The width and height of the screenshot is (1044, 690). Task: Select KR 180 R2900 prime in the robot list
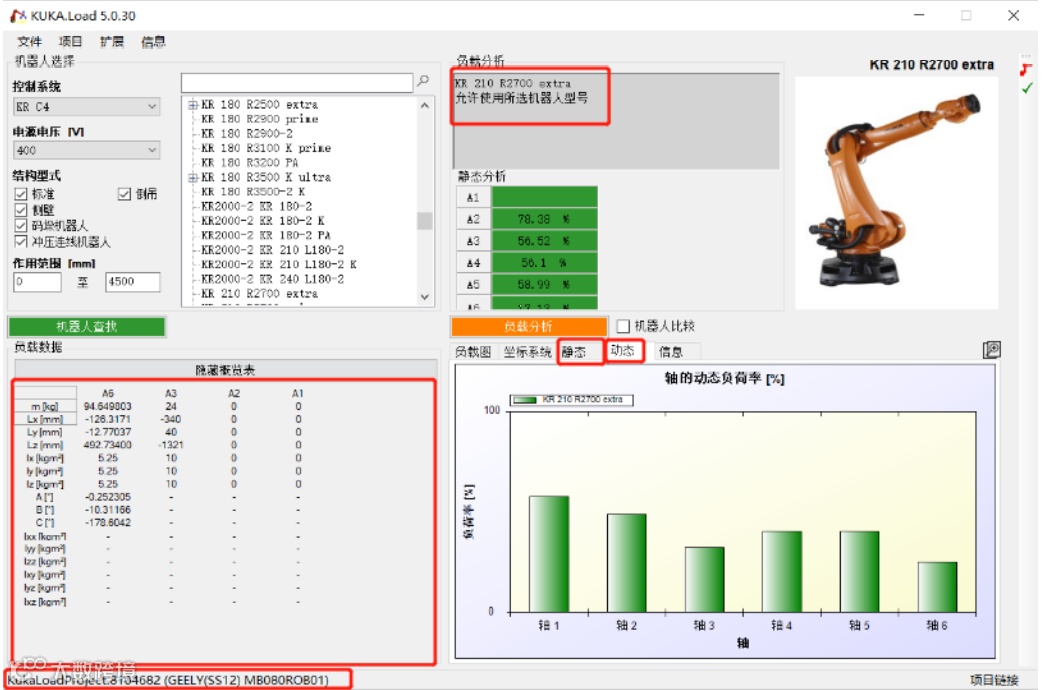click(x=260, y=119)
